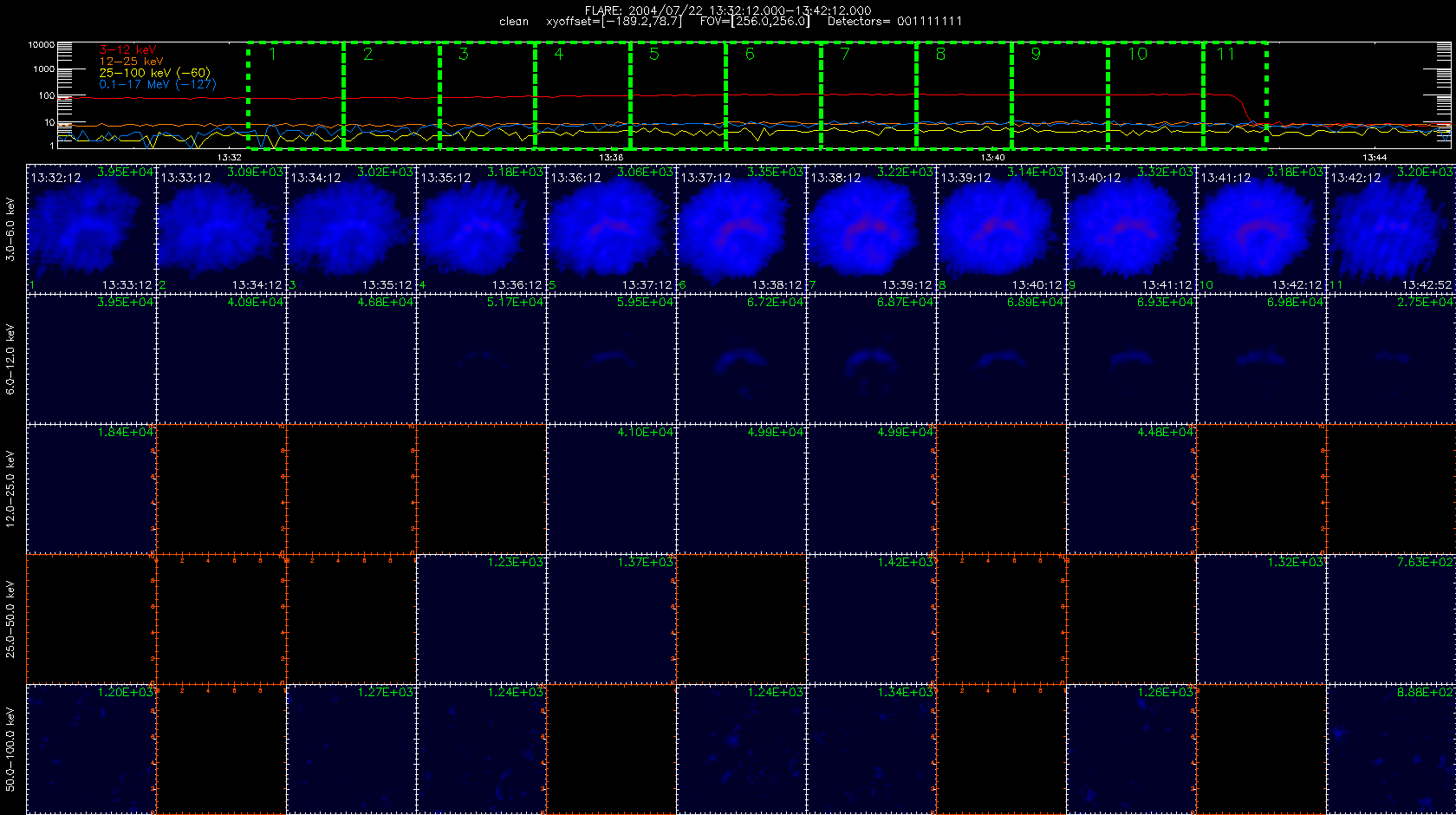This screenshot has width=1456, height=815.
Task: Open 12.0-25.0 keV image labeled 4.48E+04
Action: coord(1131,489)
